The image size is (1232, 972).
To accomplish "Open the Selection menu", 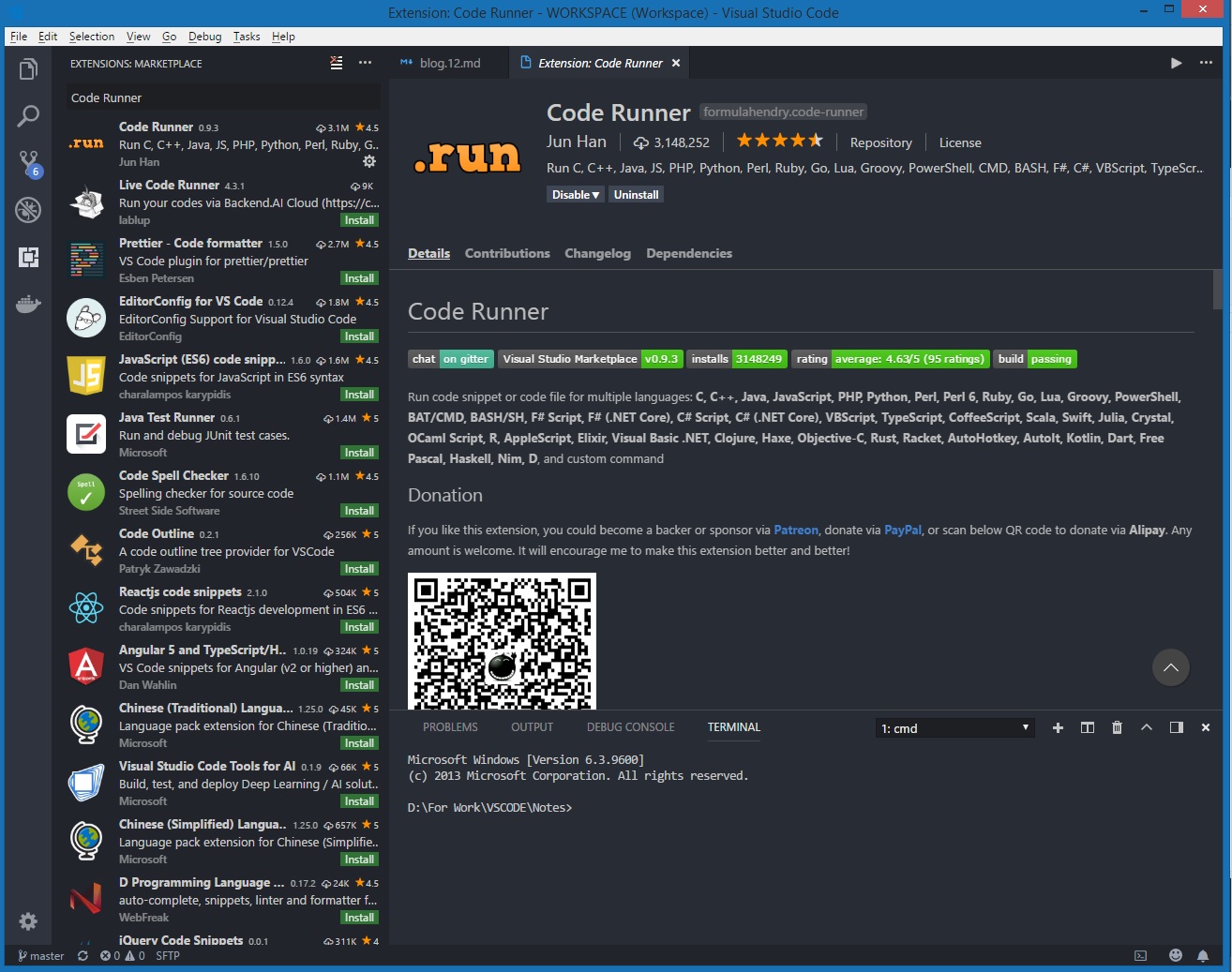I will (x=92, y=37).
